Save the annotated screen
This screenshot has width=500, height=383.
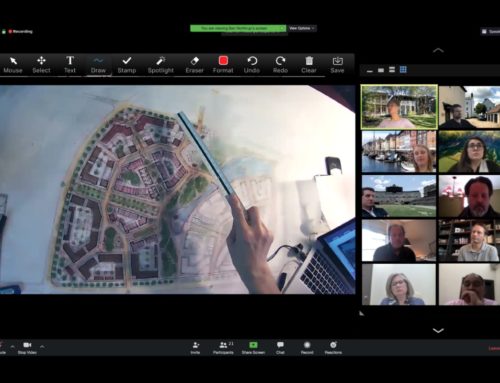point(337,64)
